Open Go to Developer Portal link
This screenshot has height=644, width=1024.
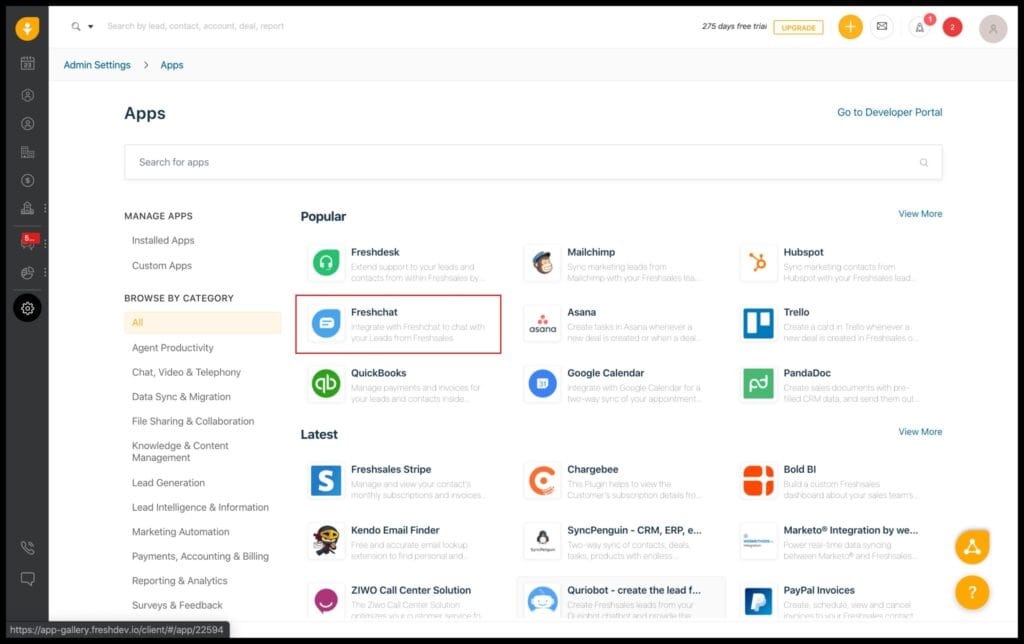pos(889,112)
